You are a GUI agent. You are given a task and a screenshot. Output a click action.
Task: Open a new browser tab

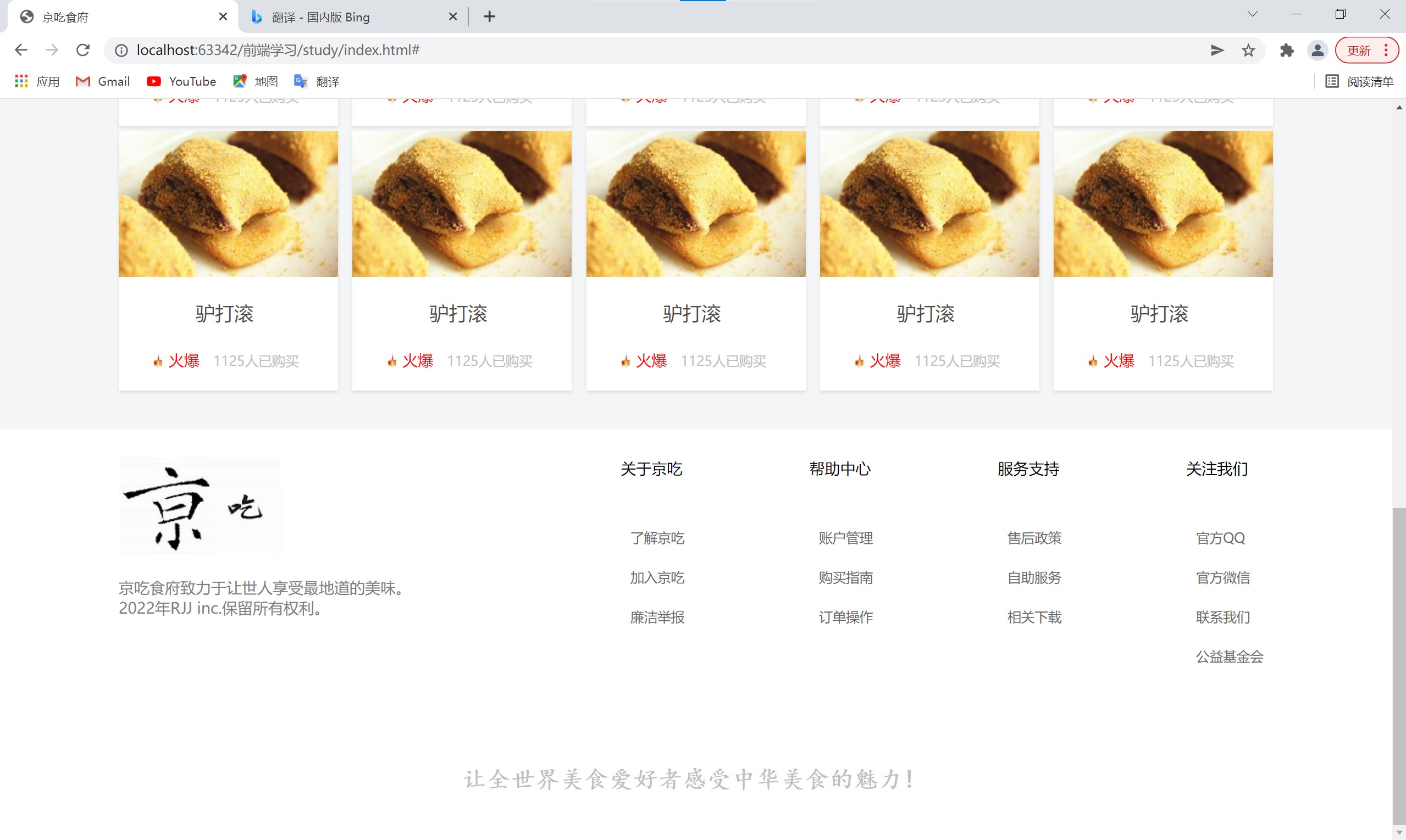pos(490,17)
